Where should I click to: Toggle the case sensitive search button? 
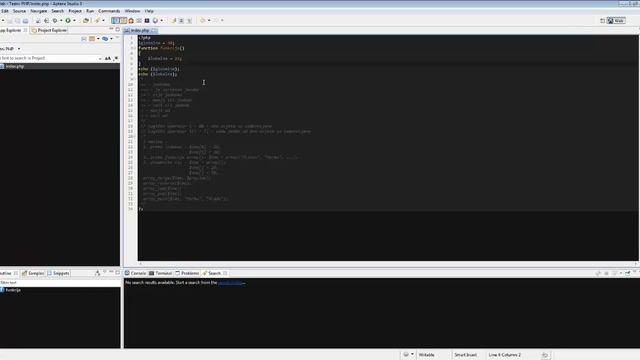[x=108, y=59]
